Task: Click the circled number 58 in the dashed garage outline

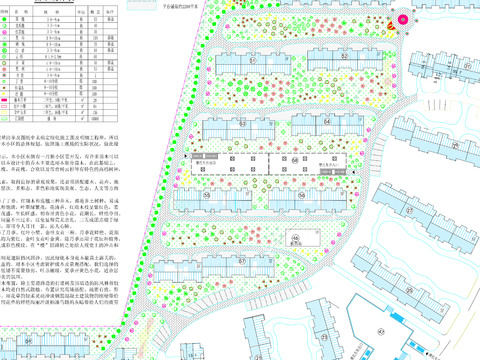Action: pos(295,160)
